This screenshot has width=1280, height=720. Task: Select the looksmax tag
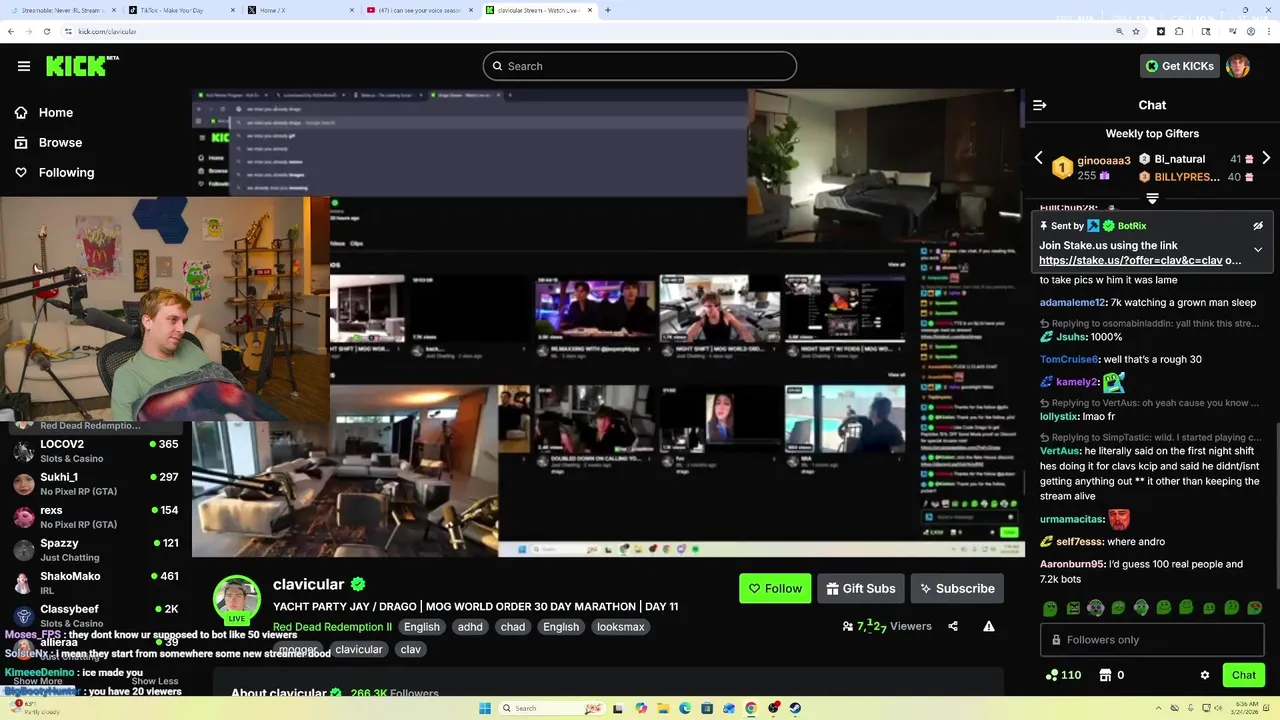coord(620,627)
